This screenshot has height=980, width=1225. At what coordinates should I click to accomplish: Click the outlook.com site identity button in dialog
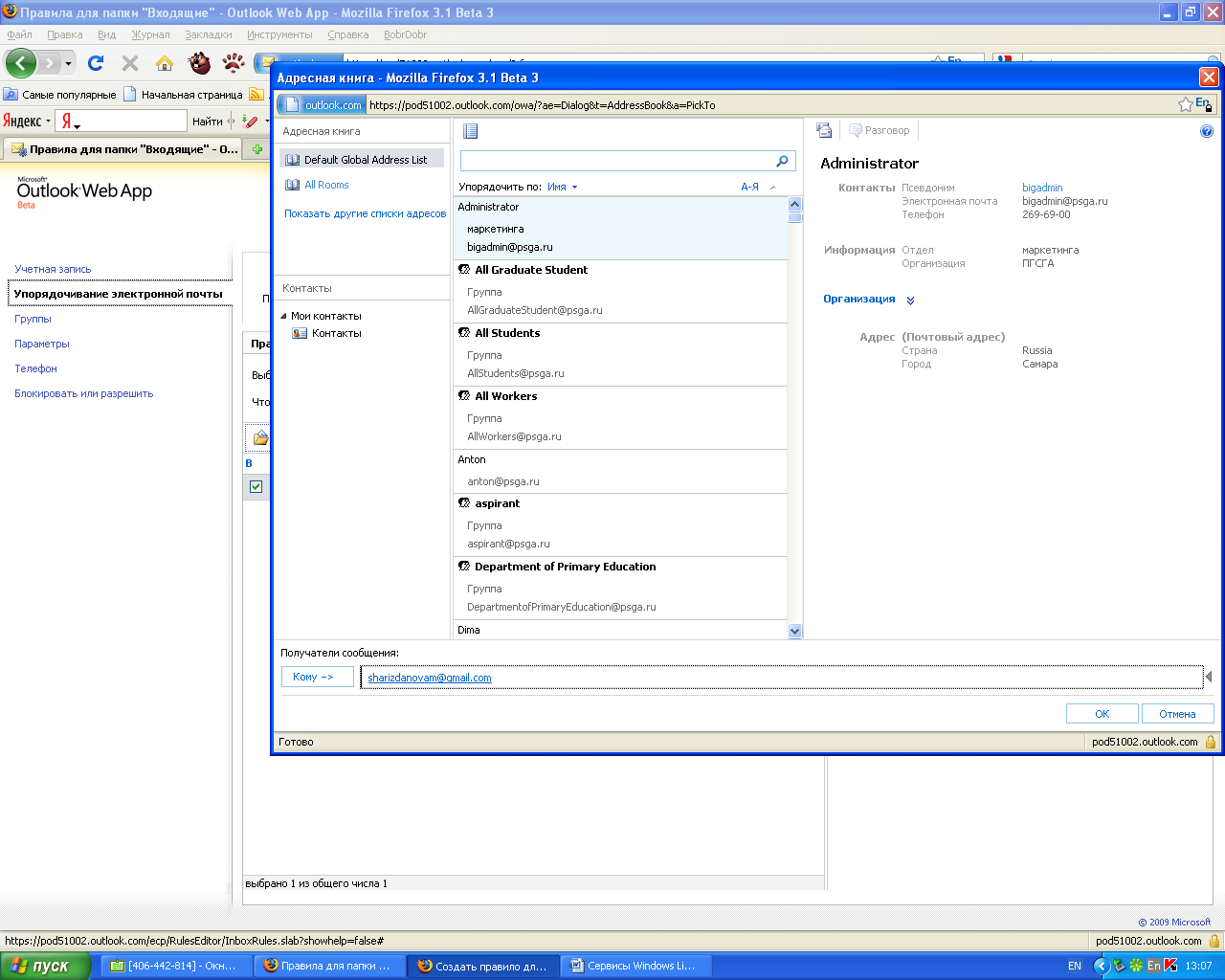(322, 104)
